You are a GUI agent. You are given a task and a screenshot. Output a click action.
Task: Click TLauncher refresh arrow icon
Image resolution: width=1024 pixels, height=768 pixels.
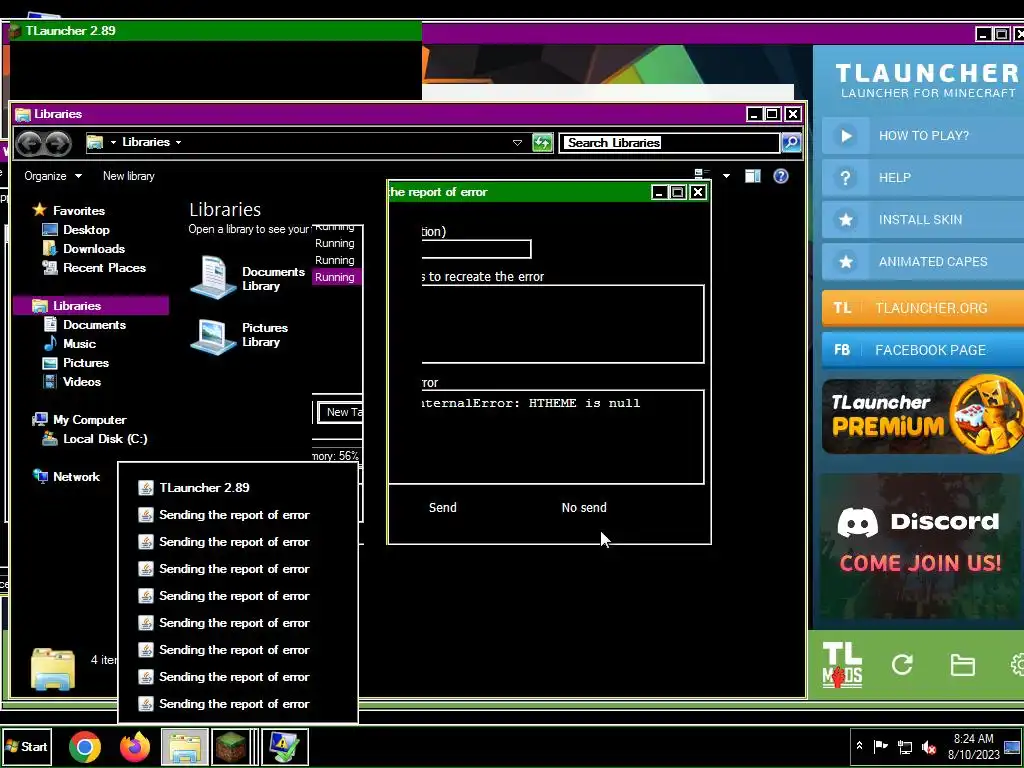coord(903,665)
